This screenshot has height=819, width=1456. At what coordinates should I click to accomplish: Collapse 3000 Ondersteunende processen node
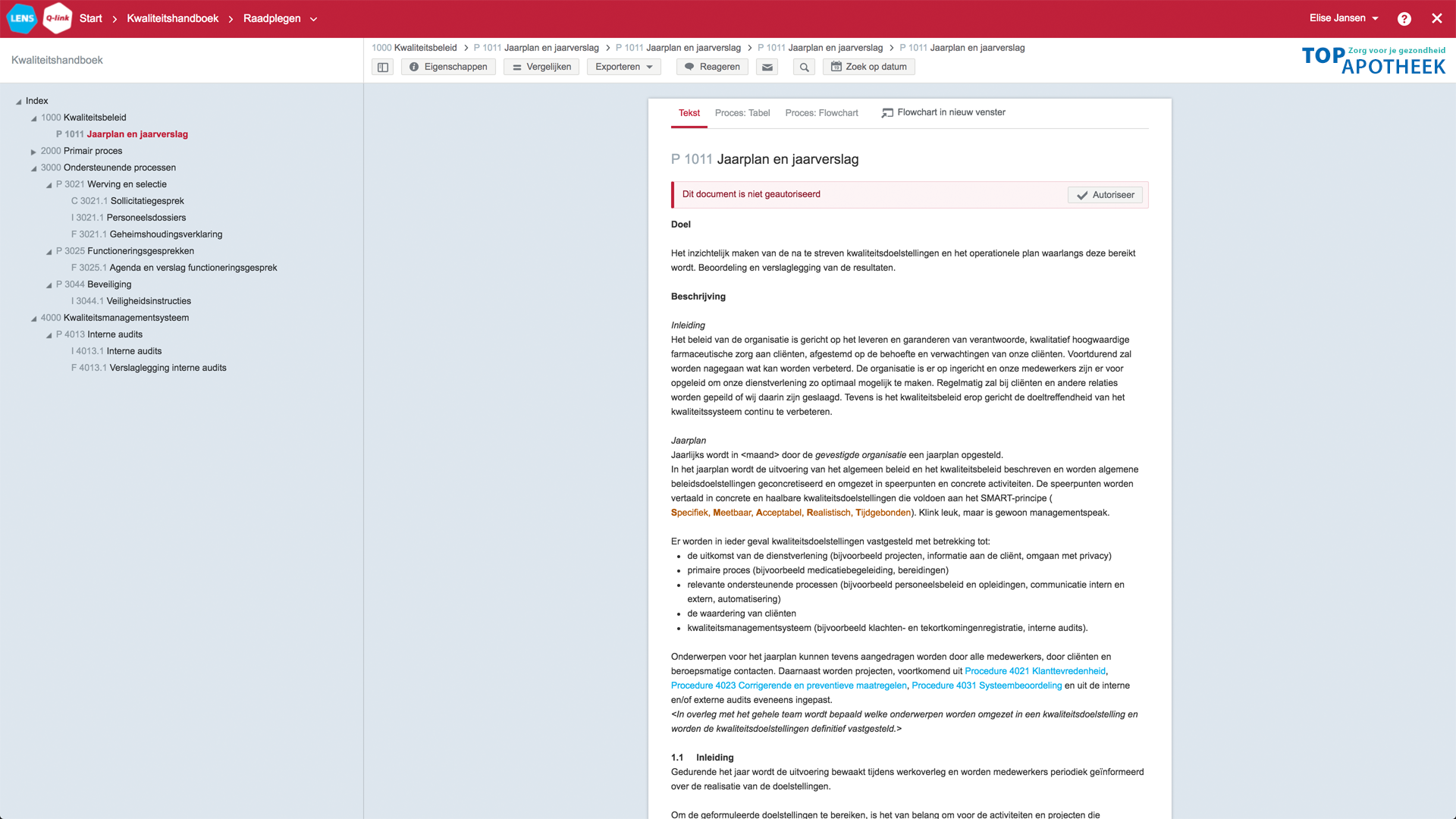point(34,168)
